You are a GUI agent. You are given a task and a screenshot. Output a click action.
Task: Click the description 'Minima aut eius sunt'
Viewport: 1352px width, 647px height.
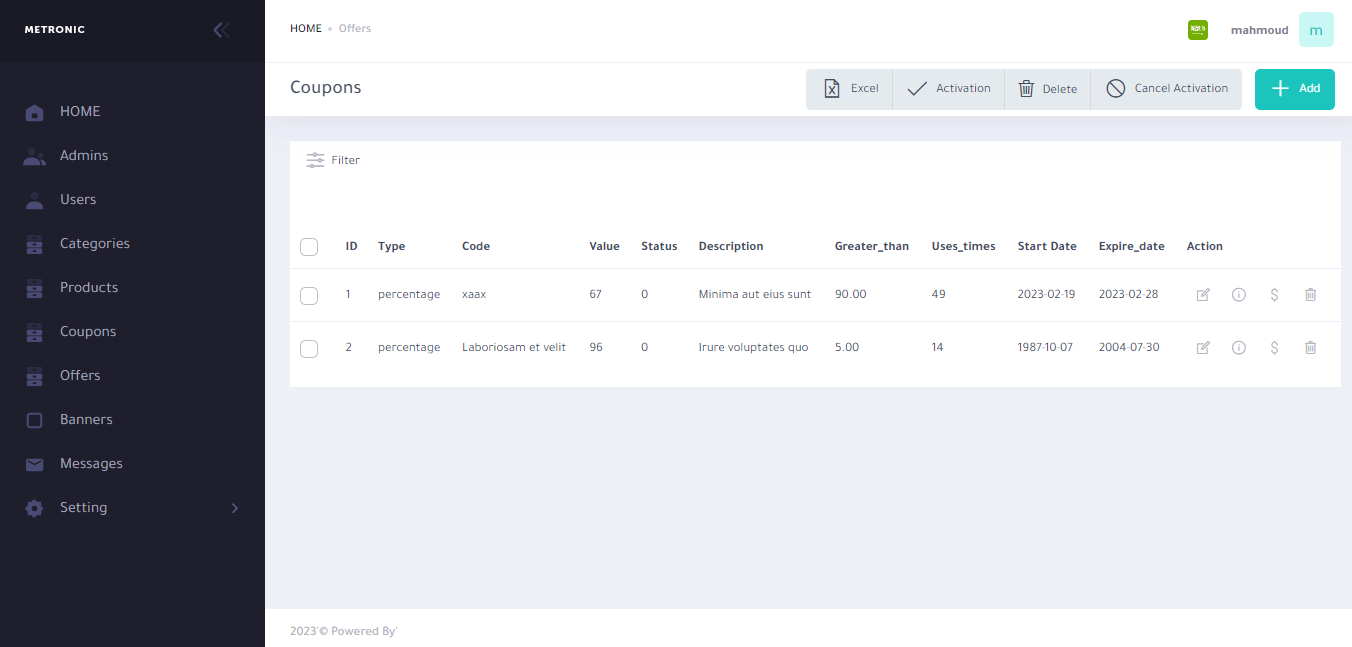755,295
